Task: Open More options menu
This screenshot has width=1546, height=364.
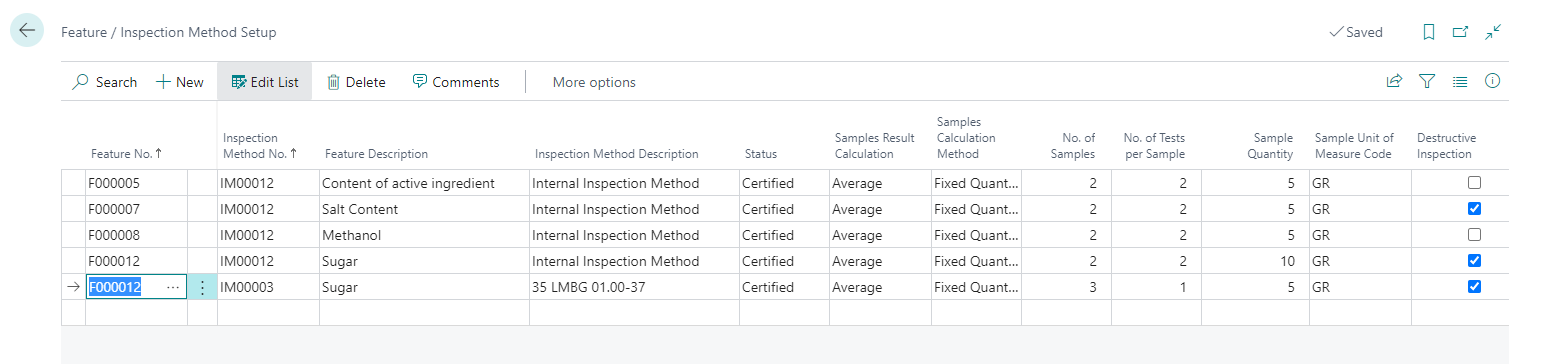Action: [x=594, y=82]
